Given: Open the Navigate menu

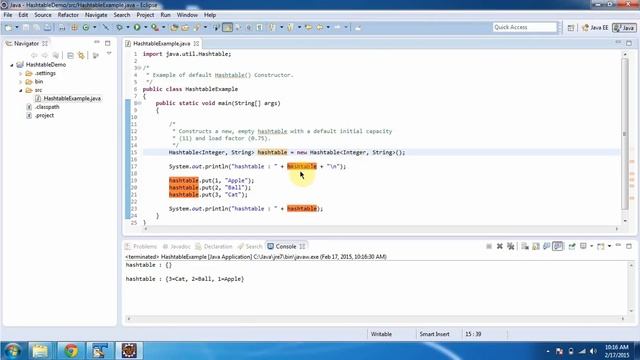Looking at the screenshot, I should 96,15.
